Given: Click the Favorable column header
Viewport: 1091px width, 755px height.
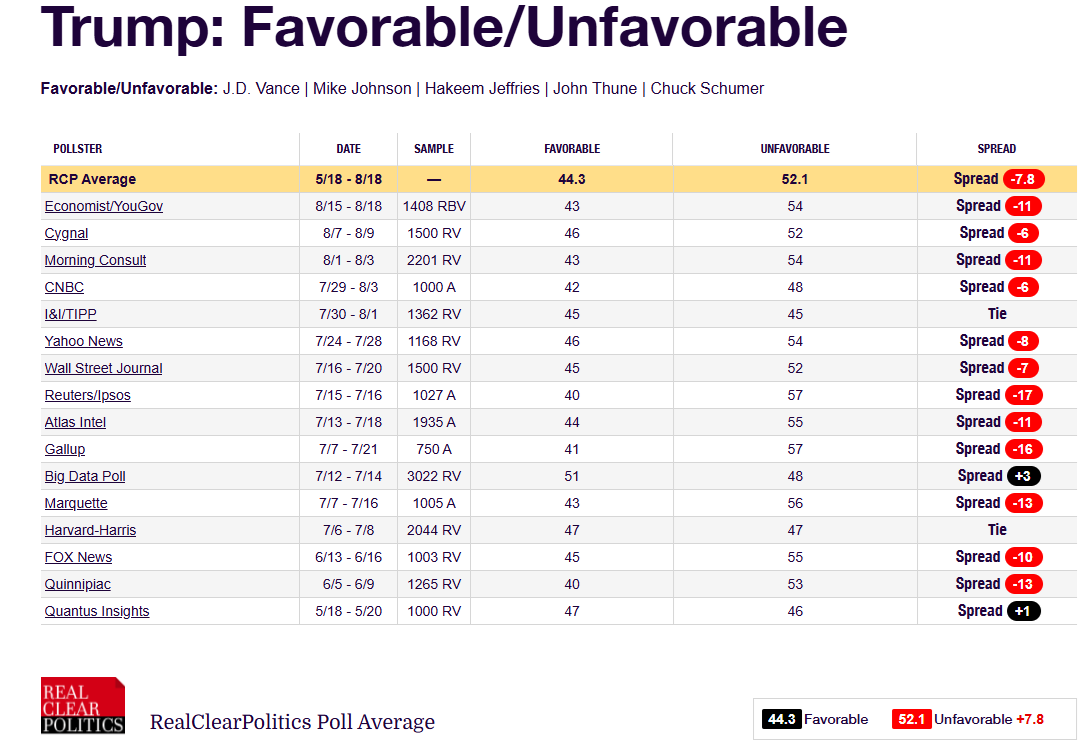Looking at the screenshot, I should 572,149.
